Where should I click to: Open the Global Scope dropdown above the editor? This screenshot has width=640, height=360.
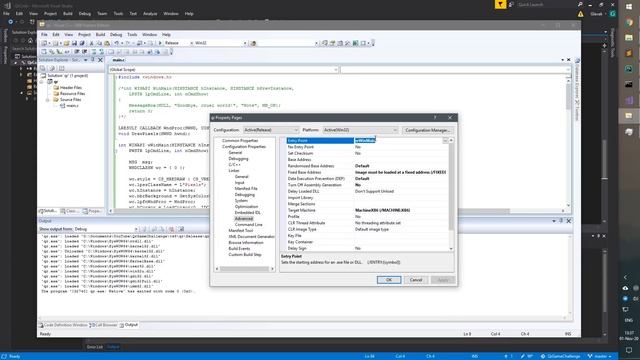(223, 70)
